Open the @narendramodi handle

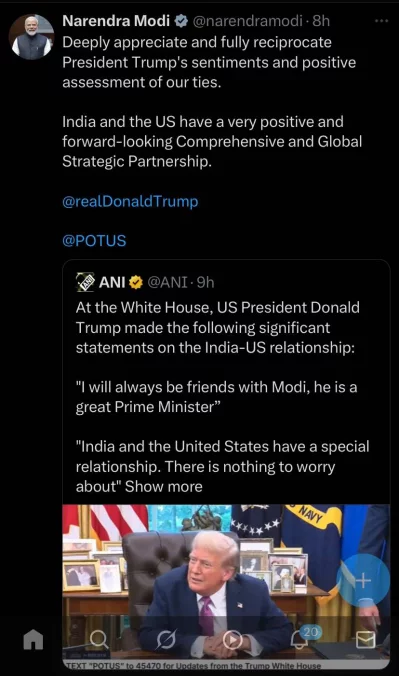click(x=247, y=20)
